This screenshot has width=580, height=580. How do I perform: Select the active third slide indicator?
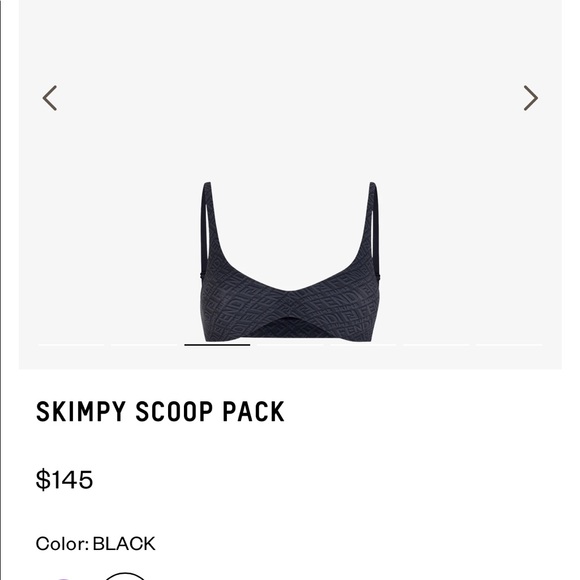click(x=217, y=345)
